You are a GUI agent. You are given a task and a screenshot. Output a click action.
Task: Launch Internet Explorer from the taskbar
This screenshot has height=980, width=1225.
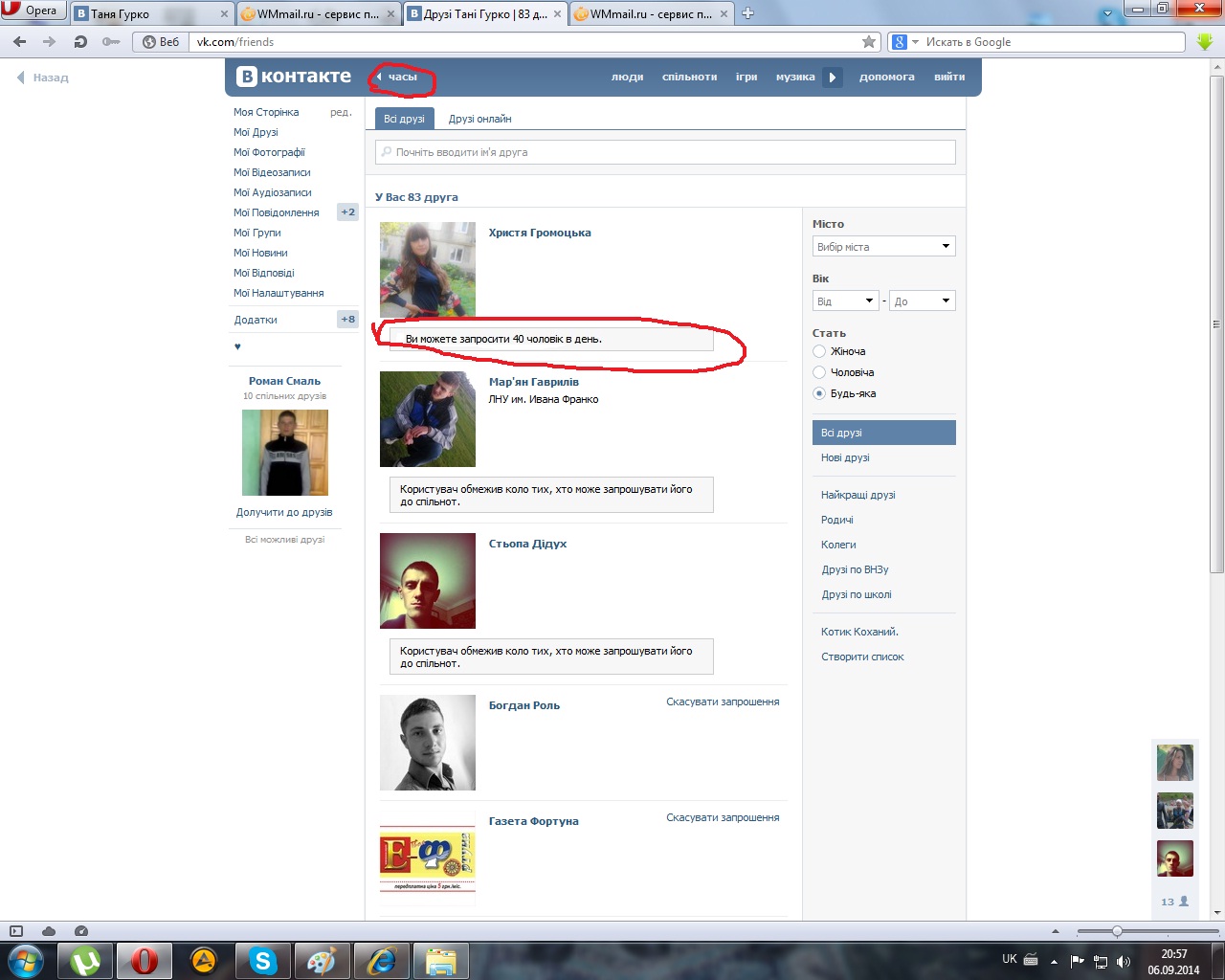click(381, 960)
